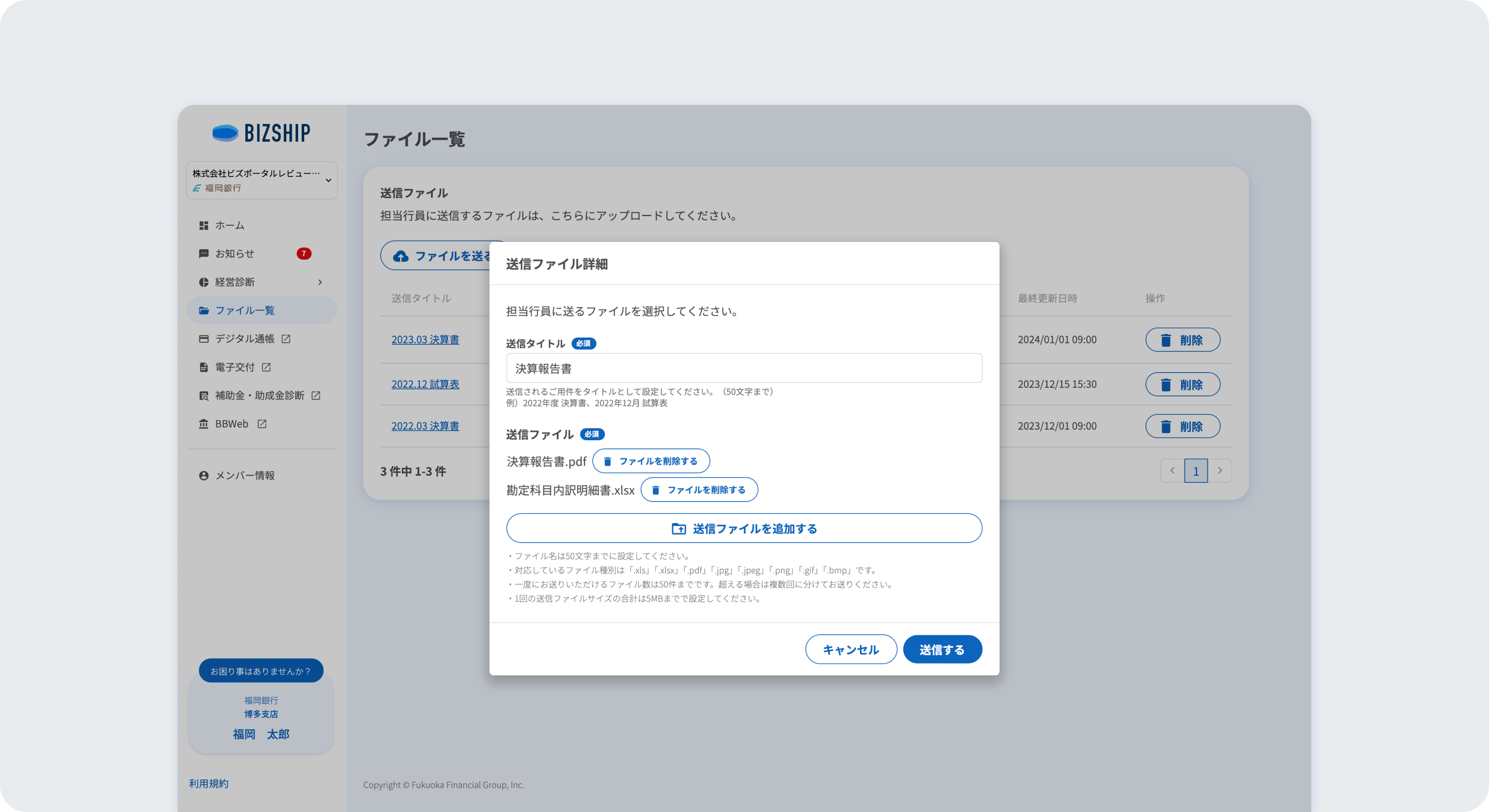Click the 最終更新日時 column header
Viewport: 1489px width, 812px height.
1047,298
